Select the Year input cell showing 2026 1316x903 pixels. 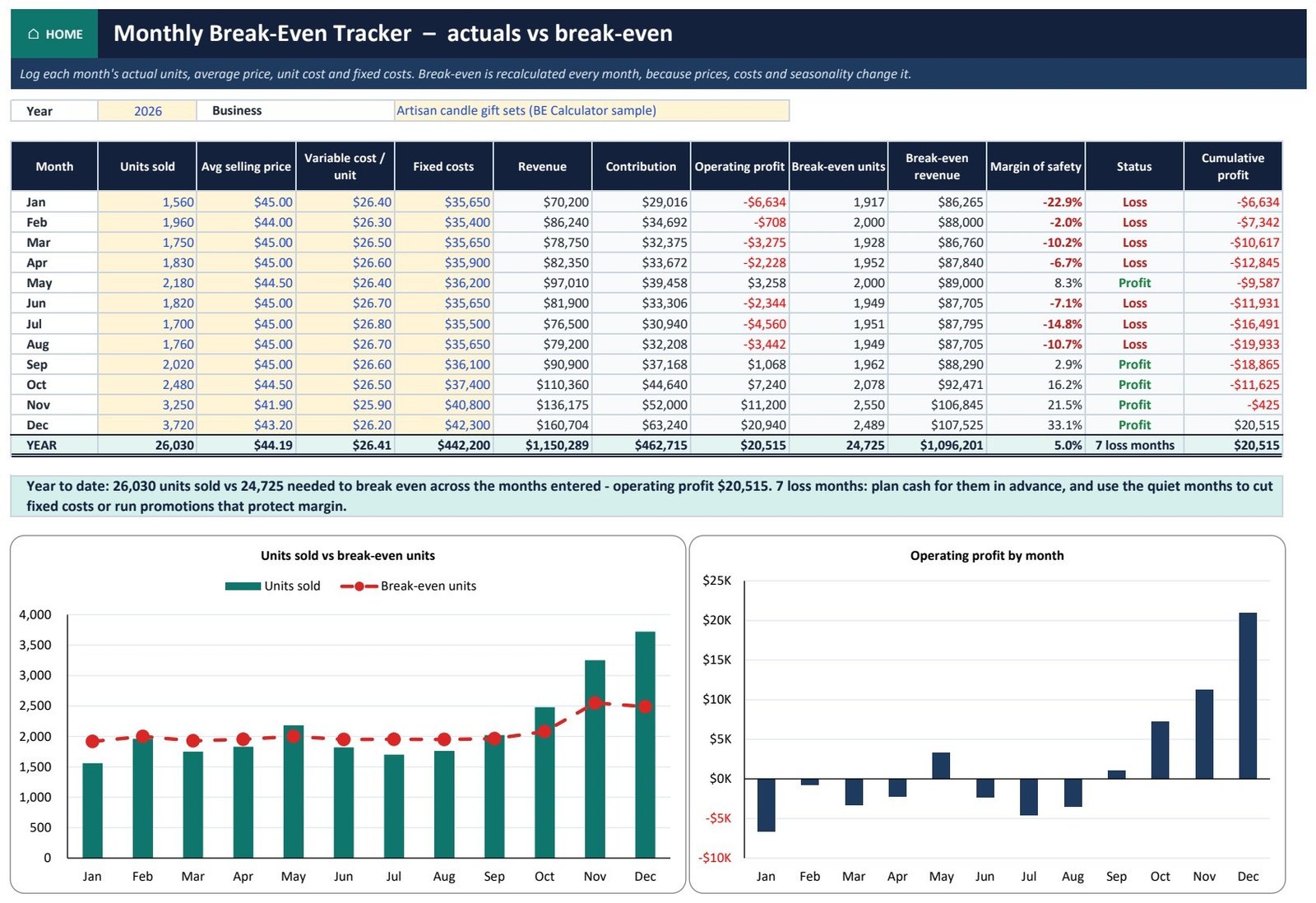[x=147, y=111]
